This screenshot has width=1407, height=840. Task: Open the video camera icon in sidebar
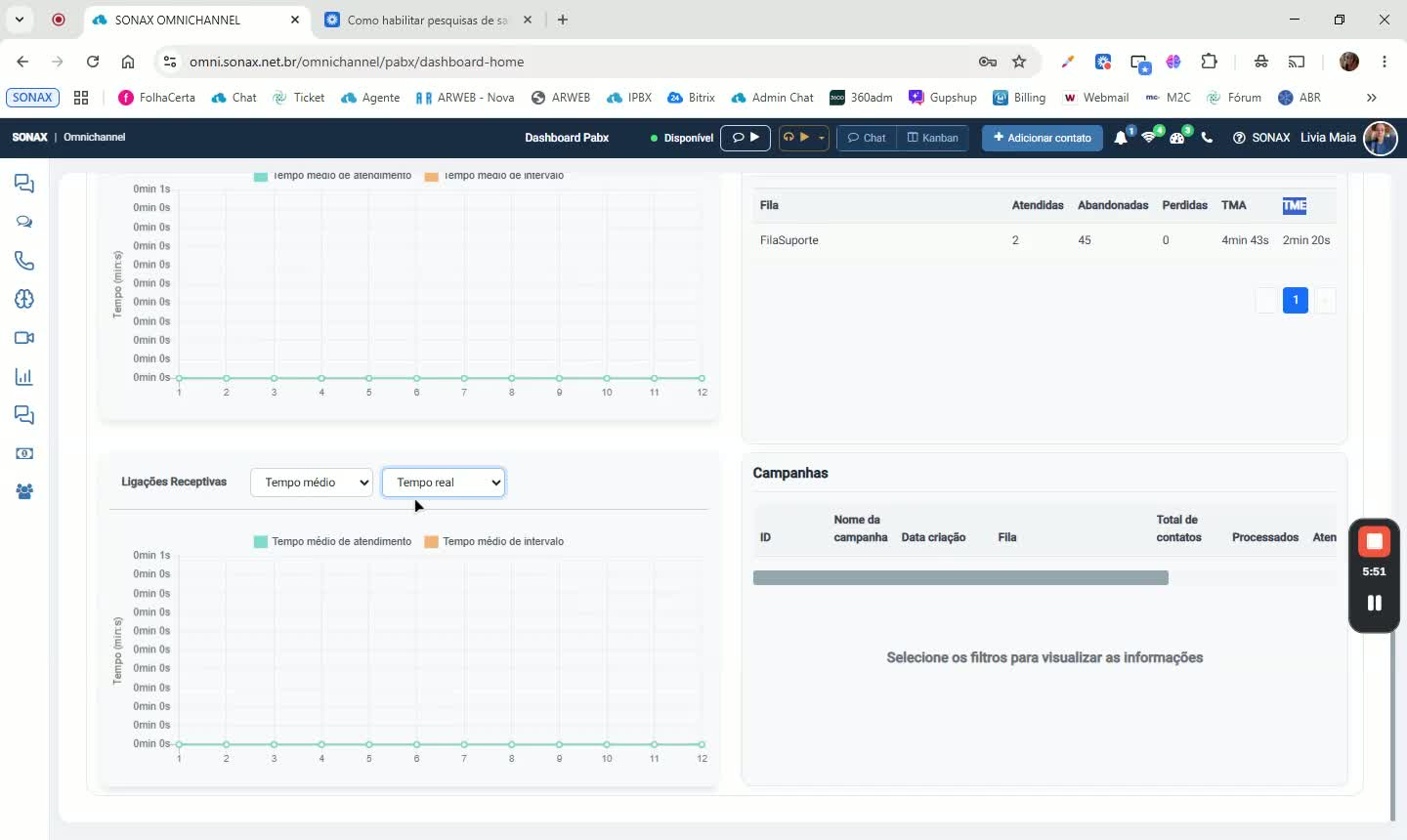[24, 338]
